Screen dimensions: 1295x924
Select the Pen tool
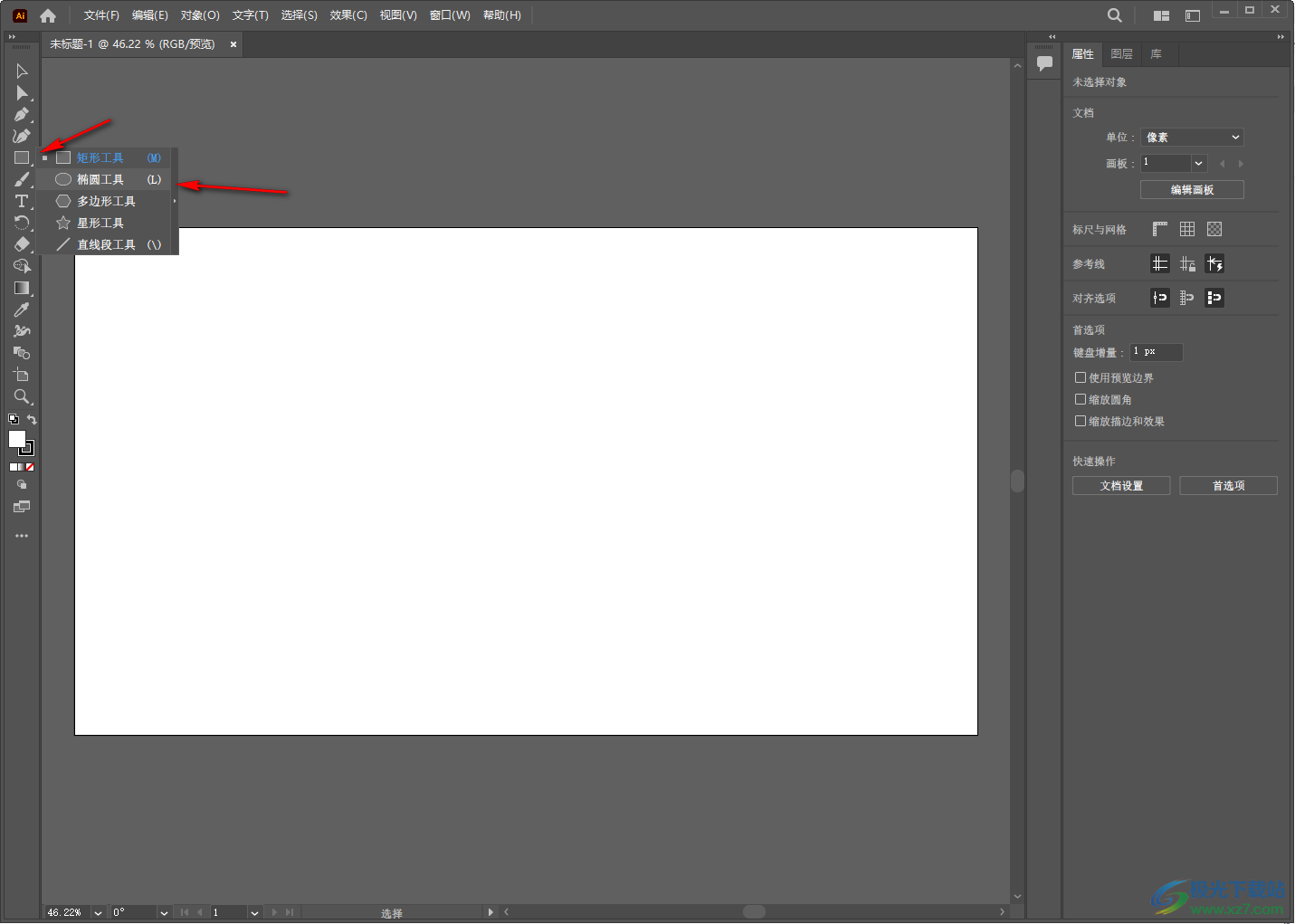pos(22,114)
